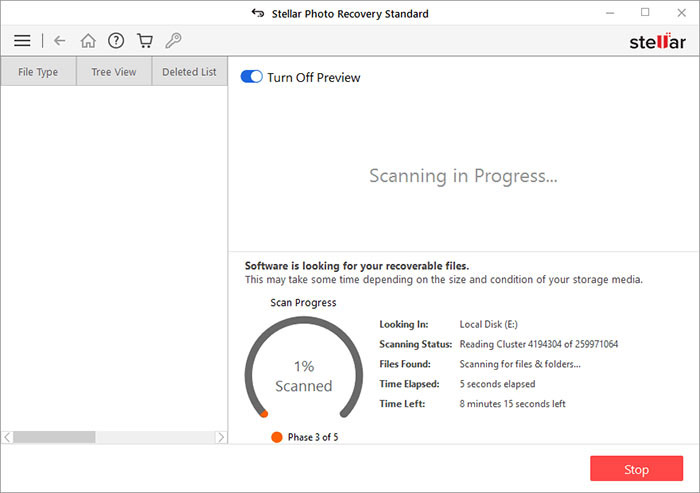Screen dimensions: 700x493
Task: Click the 'Scan Progress' heading
Action: [303, 303]
